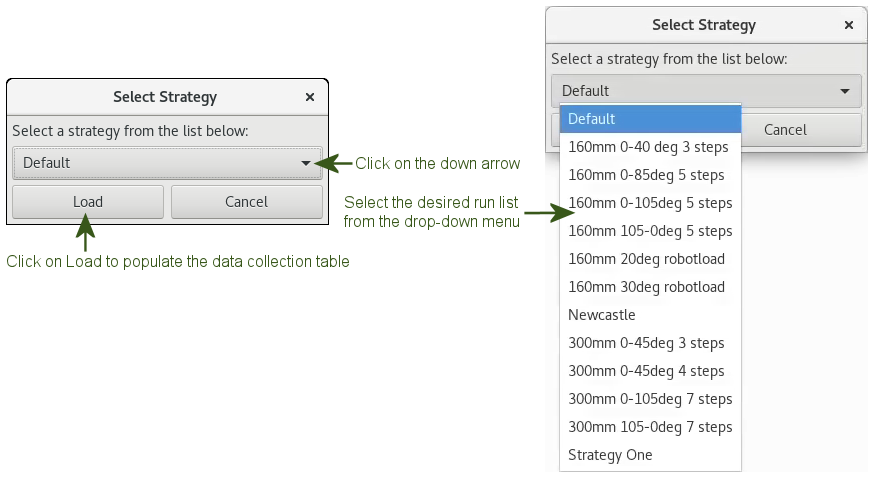Image resolution: width=874 pixels, height=478 pixels.
Task: Select 160mm 105-0deg 5 steps entry
Action: tap(650, 231)
